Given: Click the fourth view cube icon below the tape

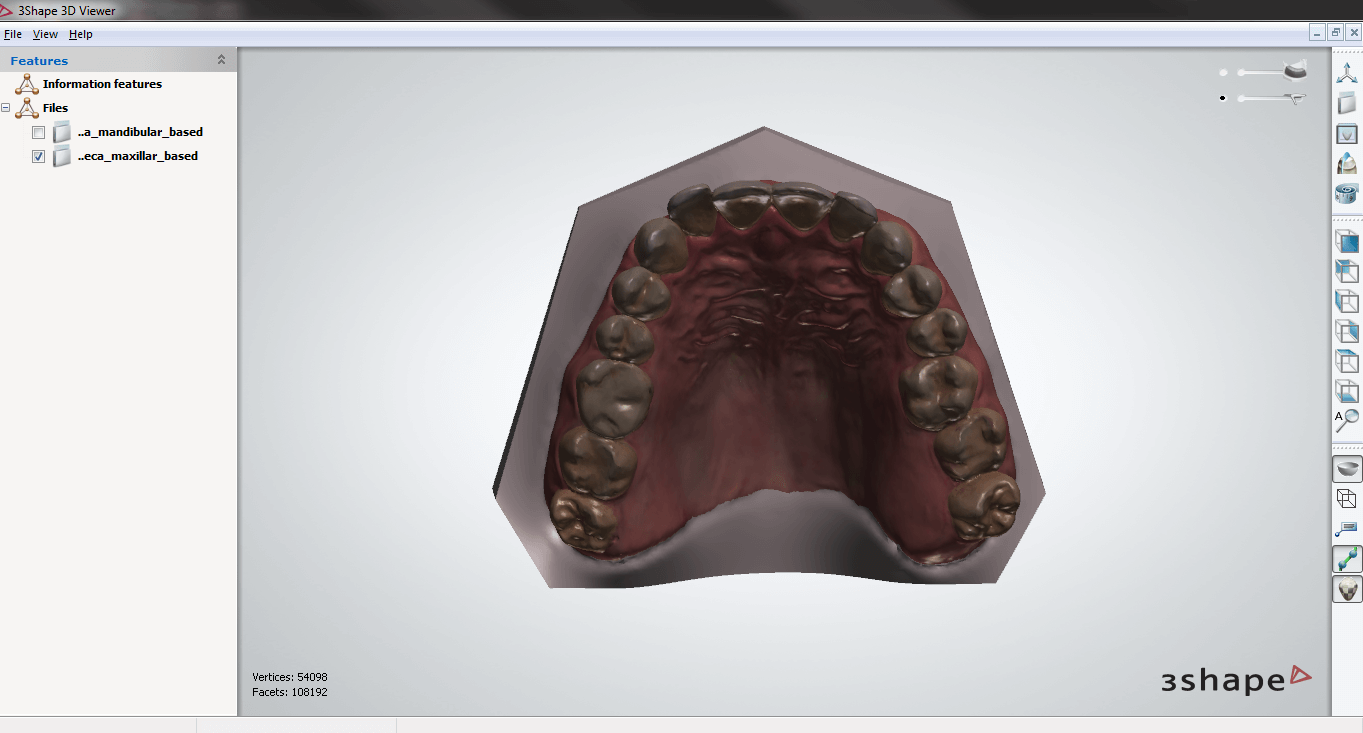Looking at the screenshot, I should tap(1347, 331).
